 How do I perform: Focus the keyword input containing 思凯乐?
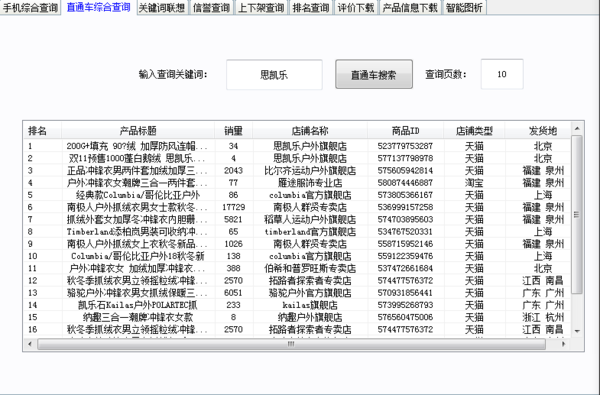coord(274,74)
